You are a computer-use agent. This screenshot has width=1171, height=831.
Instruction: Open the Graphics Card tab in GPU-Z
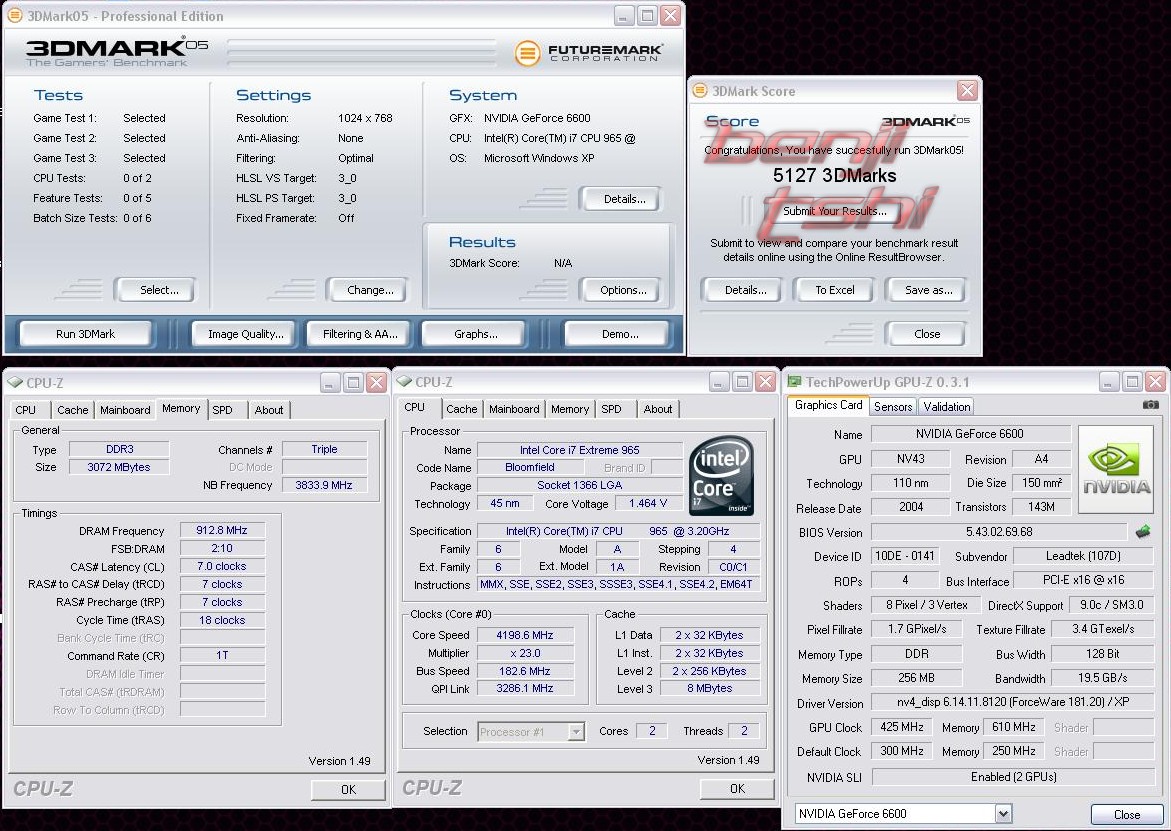pos(828,405)
